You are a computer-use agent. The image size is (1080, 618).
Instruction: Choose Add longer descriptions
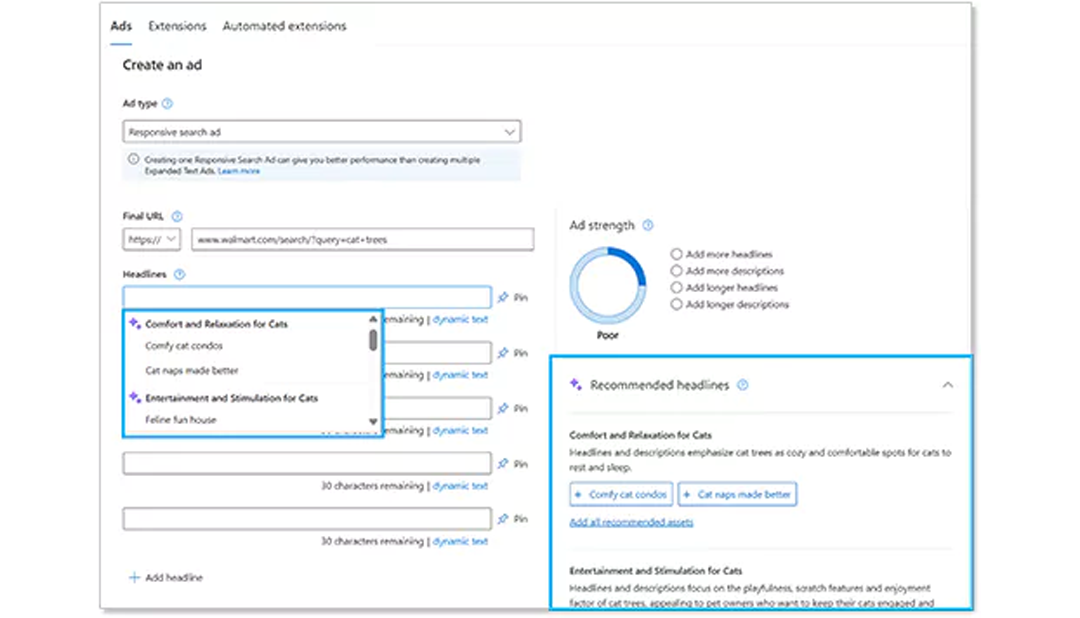coord(676,304)
